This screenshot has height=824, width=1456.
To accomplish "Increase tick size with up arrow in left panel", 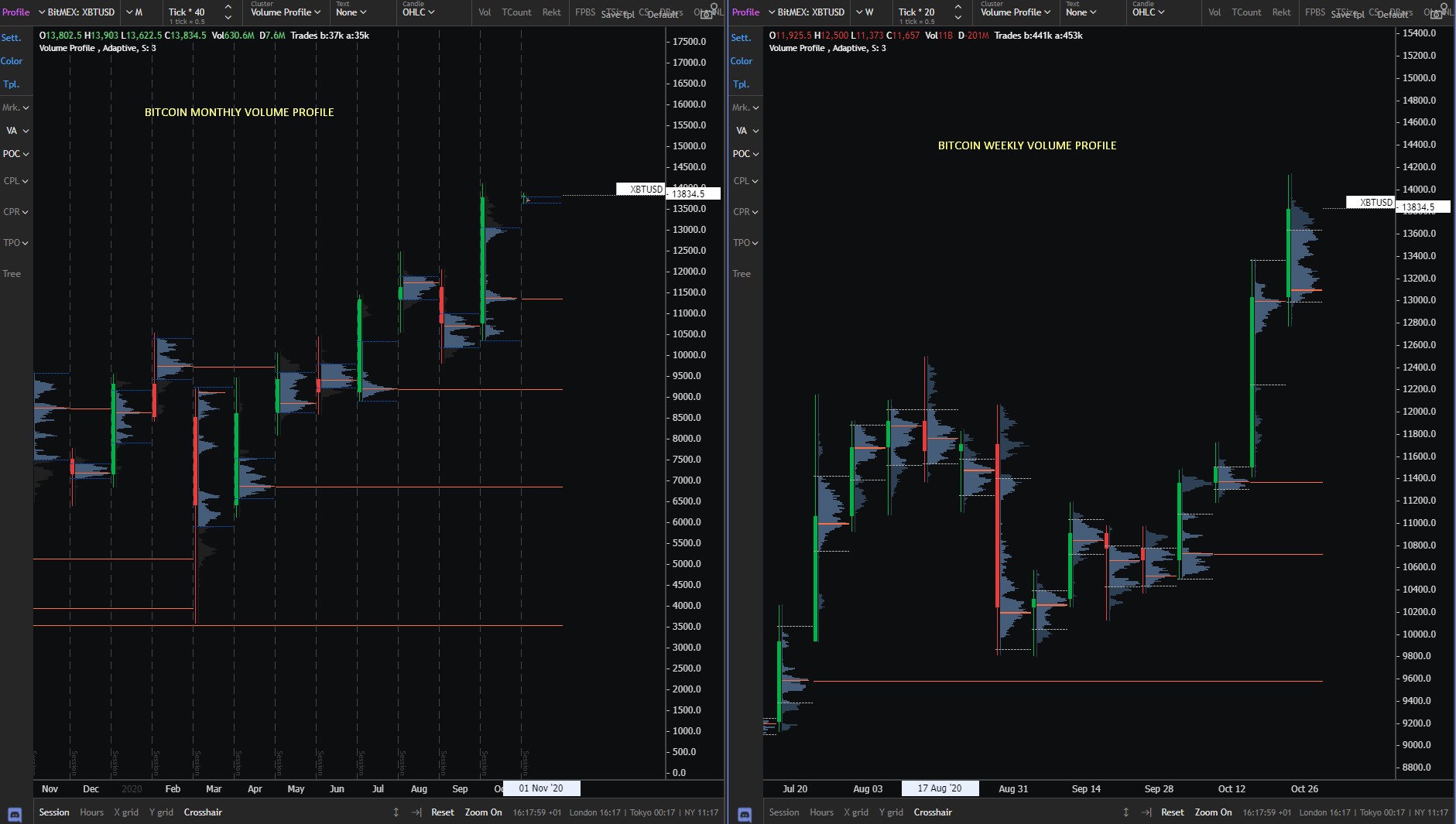I will [x=228, y=7].
